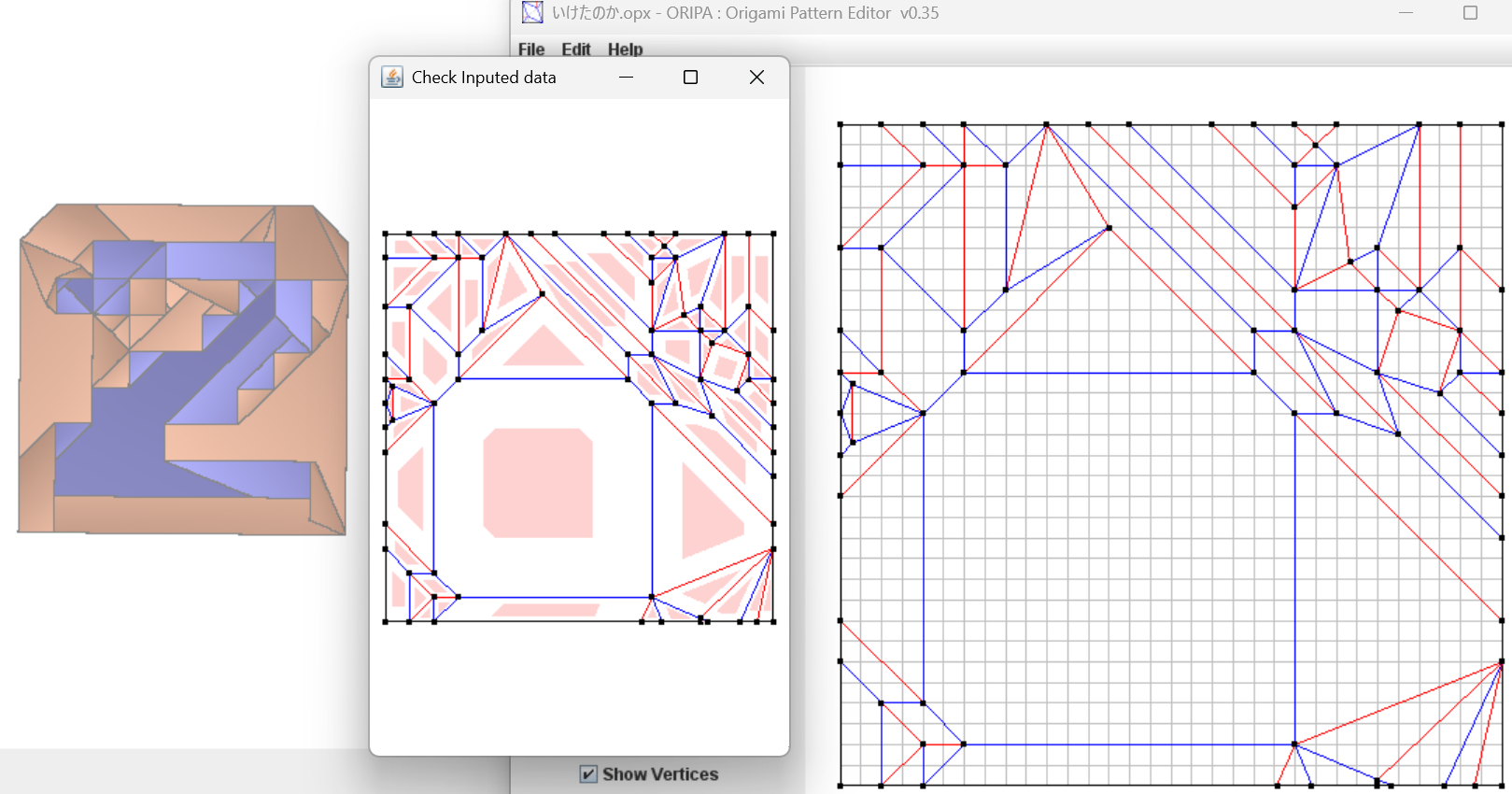Click the pink octagon in check data preview
Viewport: 1512px width, 794px height.
click(x=537, y=483)
